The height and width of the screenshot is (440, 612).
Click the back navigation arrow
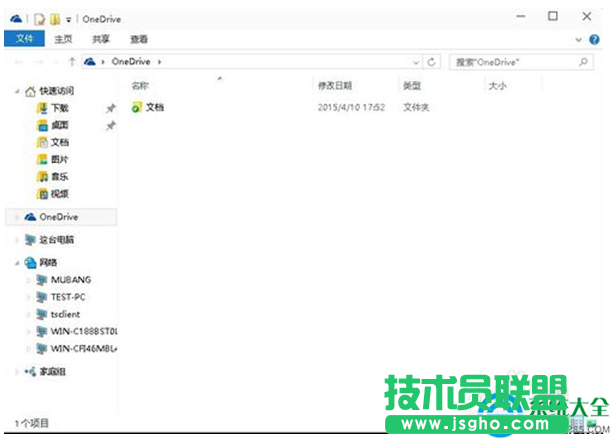(18, 62)
